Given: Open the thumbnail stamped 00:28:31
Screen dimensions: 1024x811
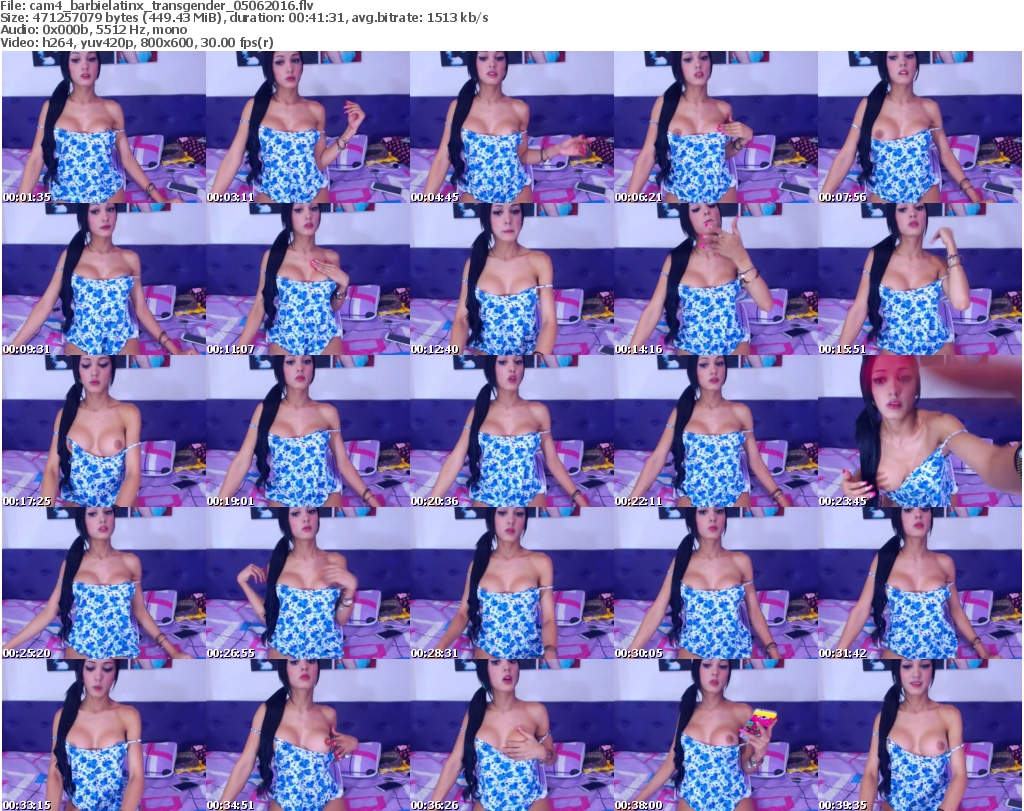Looking at the screenshot, I should point(511,583).
